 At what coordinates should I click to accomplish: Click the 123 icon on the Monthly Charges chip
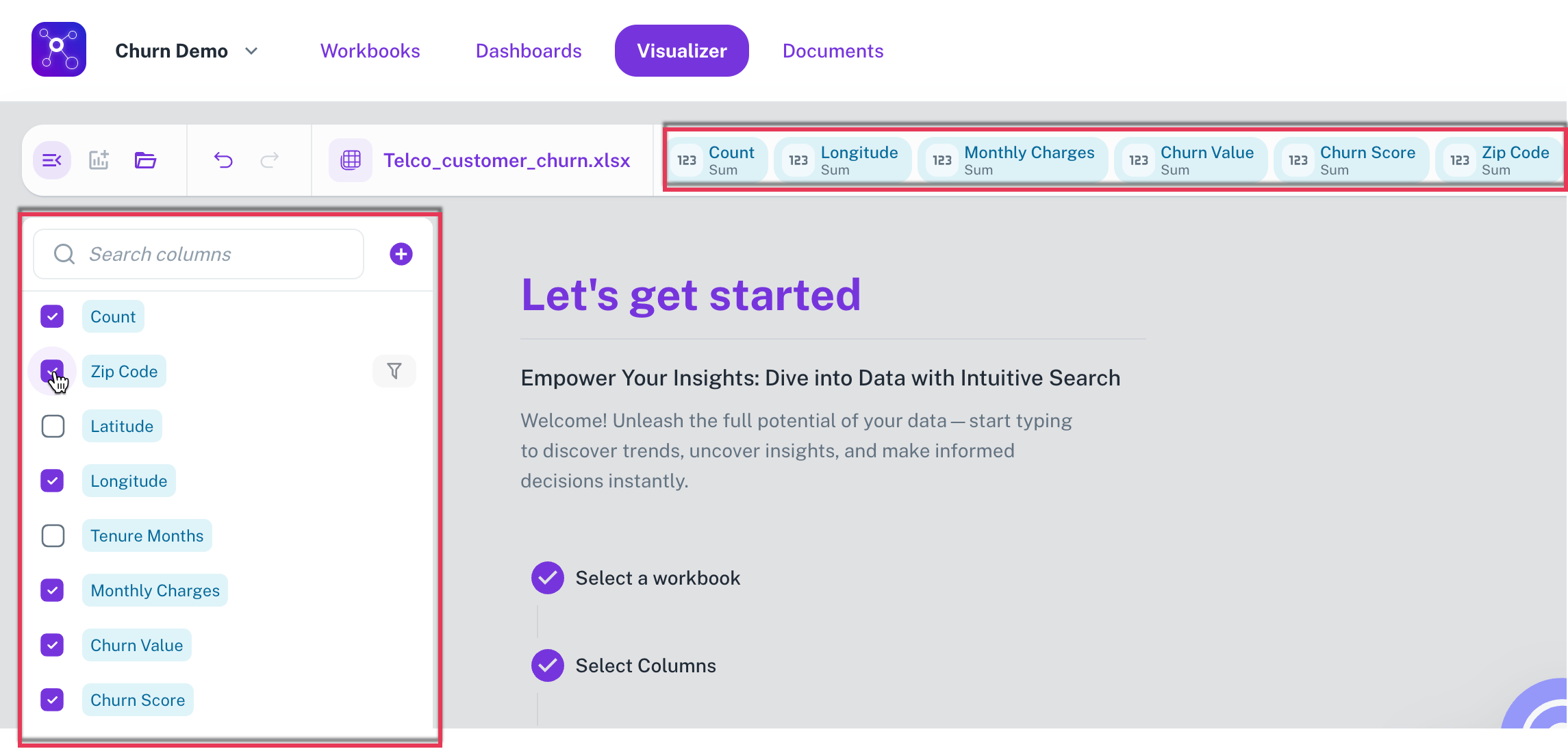click(x=942, y=160)
